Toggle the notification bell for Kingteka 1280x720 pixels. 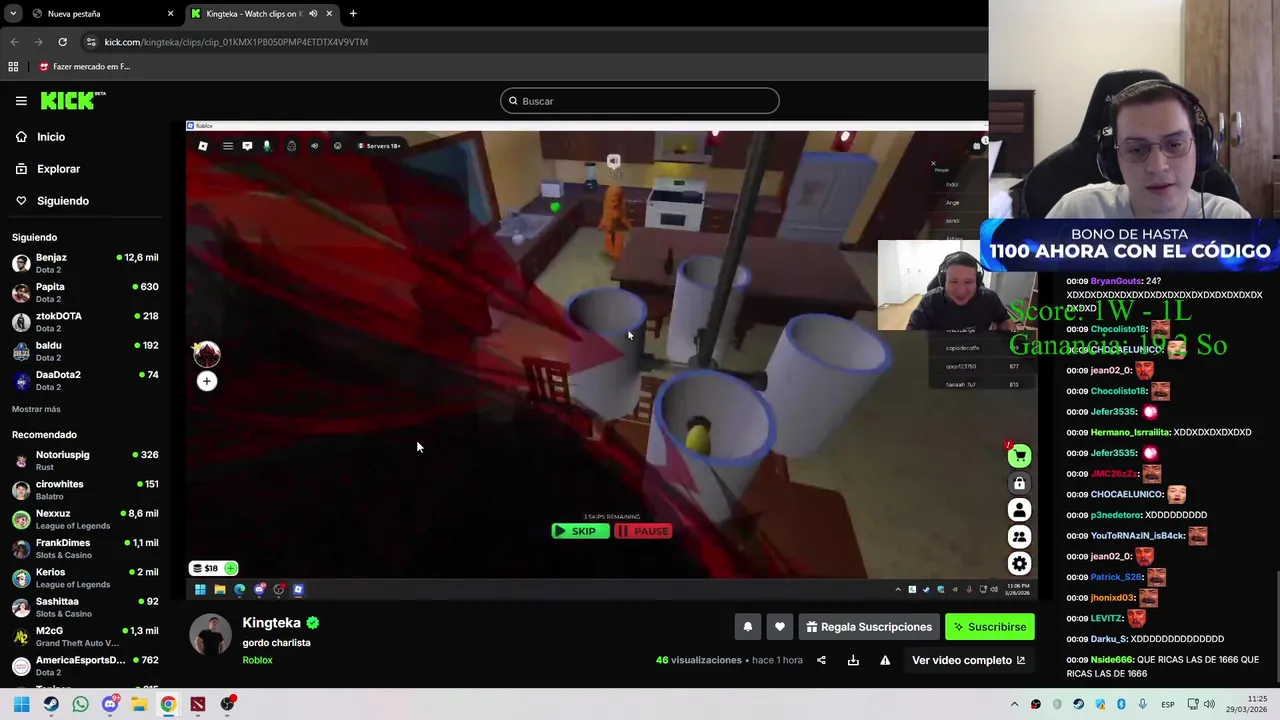747,627
